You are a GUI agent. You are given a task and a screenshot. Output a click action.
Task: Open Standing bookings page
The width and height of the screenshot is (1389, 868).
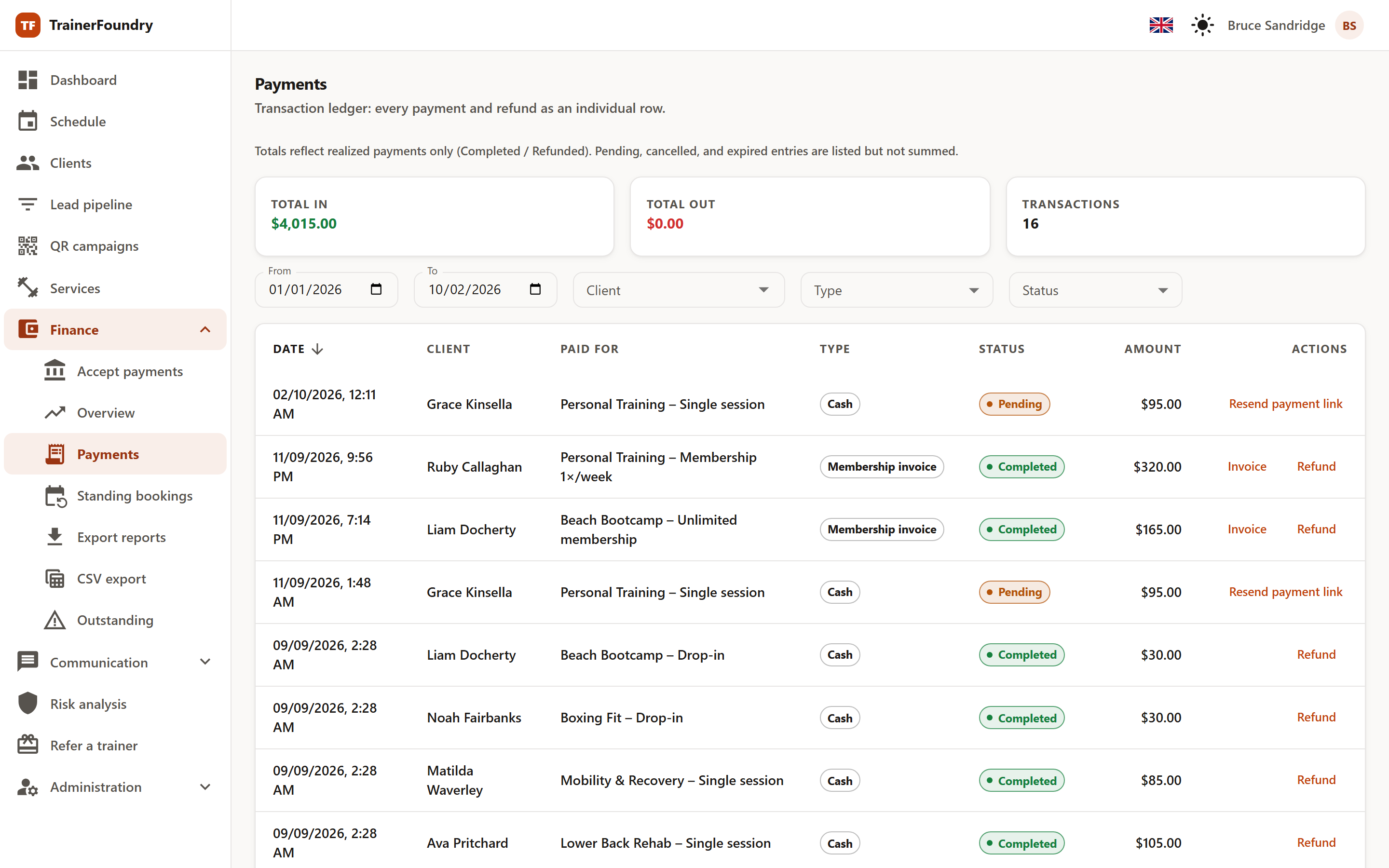point(115,496)
